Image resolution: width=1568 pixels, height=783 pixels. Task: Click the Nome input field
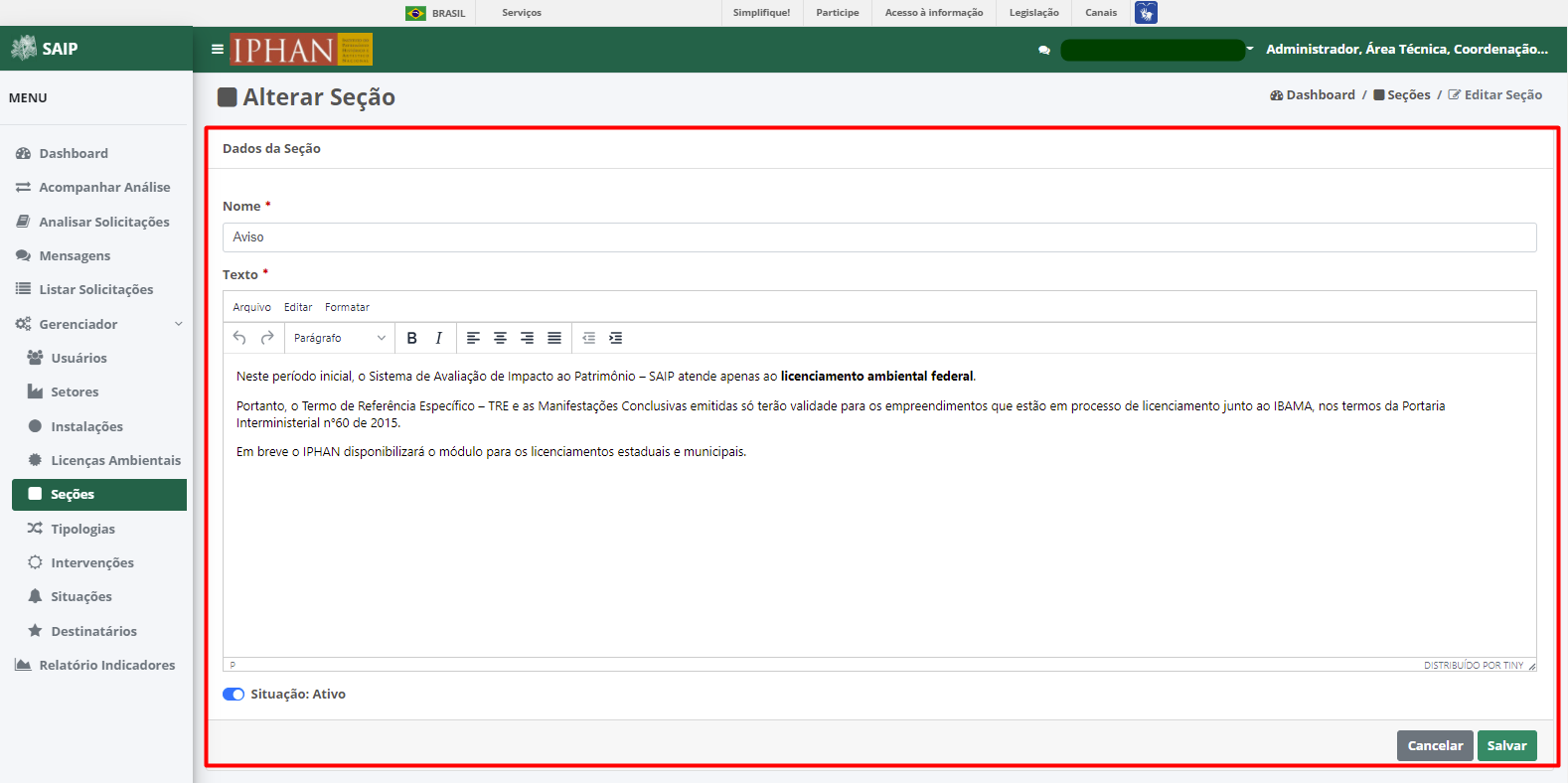[x=879, y=237]
